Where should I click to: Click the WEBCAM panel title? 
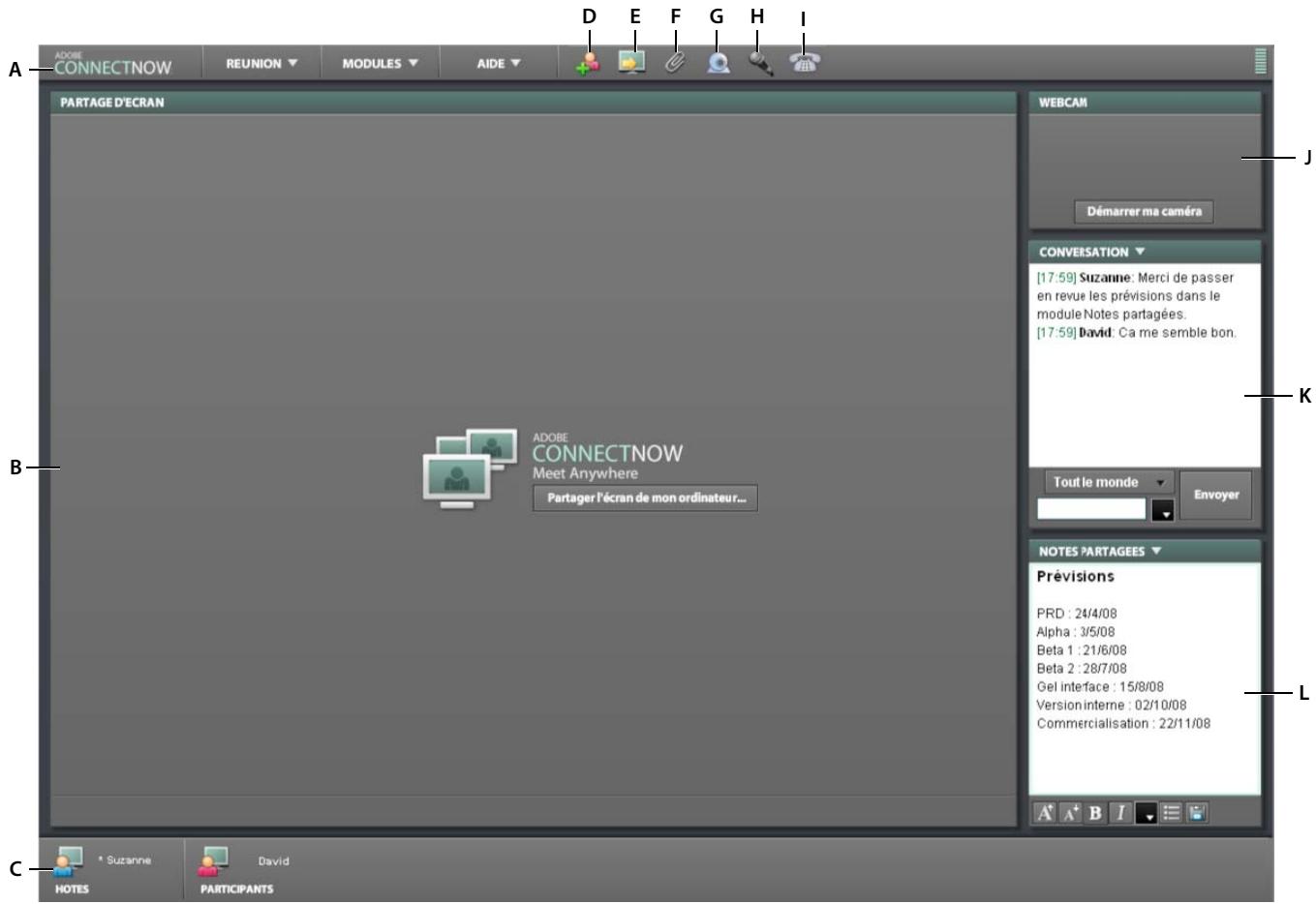tap(1062, 103)
